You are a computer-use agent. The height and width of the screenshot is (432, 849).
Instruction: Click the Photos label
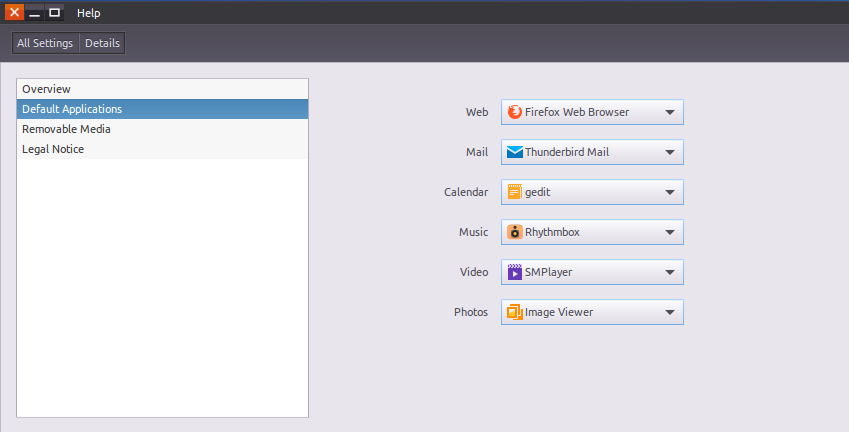tap(471, 312)
